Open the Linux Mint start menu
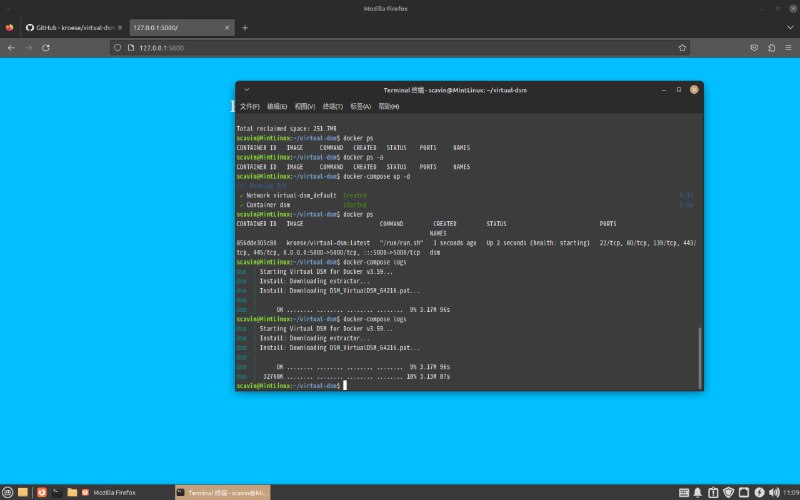The image size is (800, 500). click(x=8, y=492)
